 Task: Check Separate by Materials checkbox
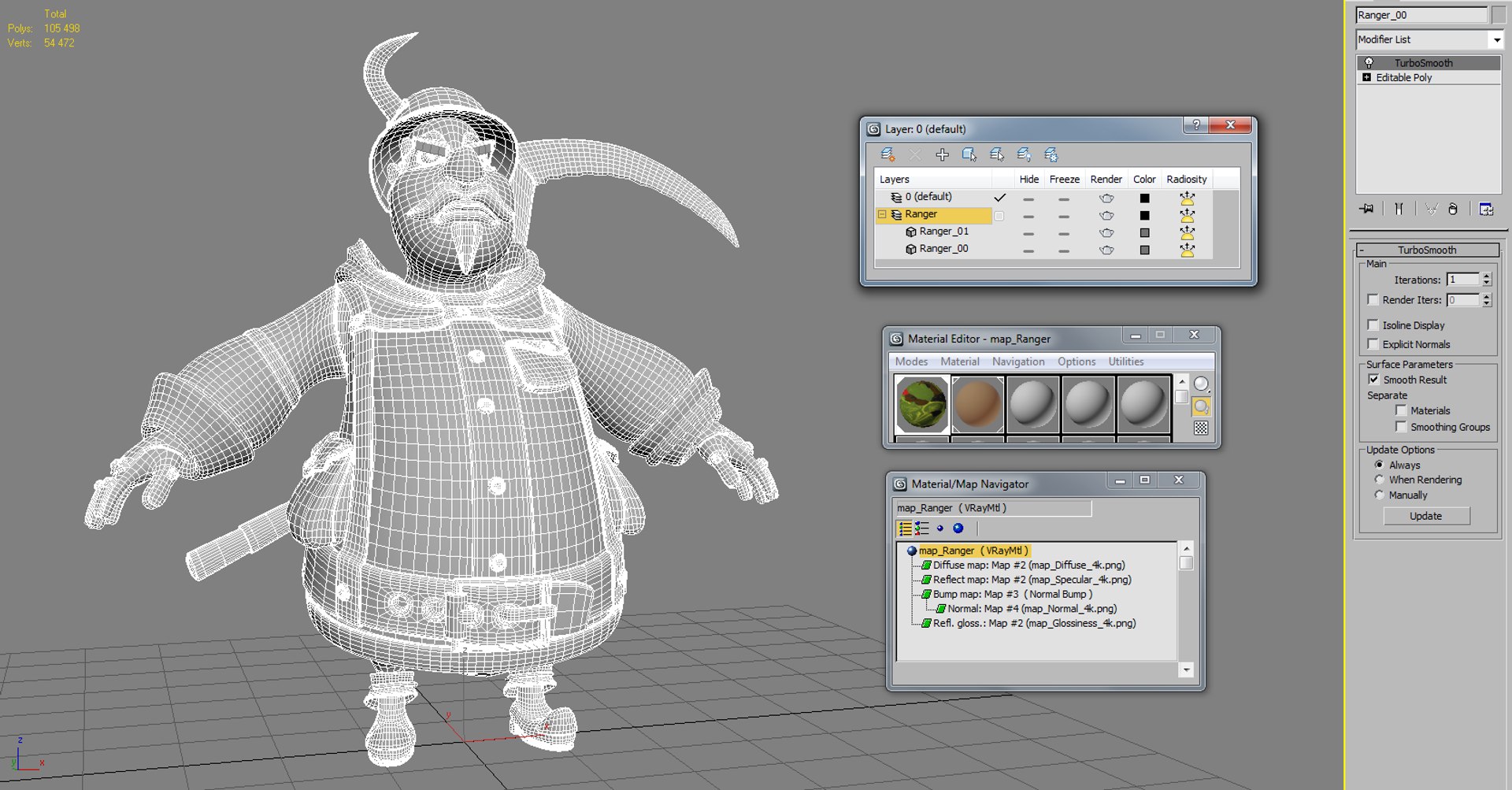[x=1401, y=410]
